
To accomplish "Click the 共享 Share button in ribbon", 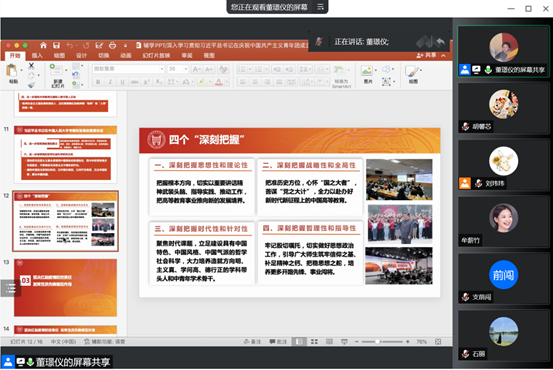I will [426, 55].
